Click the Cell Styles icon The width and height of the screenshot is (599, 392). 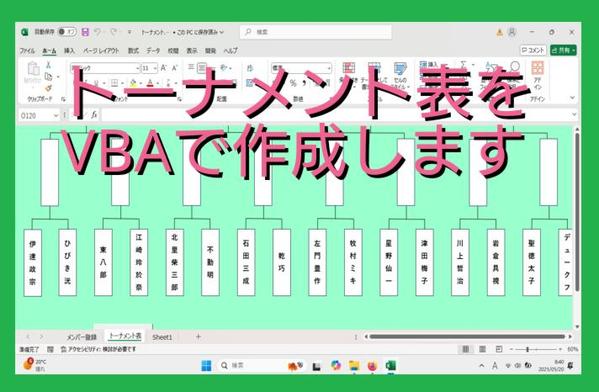[400, 69]
